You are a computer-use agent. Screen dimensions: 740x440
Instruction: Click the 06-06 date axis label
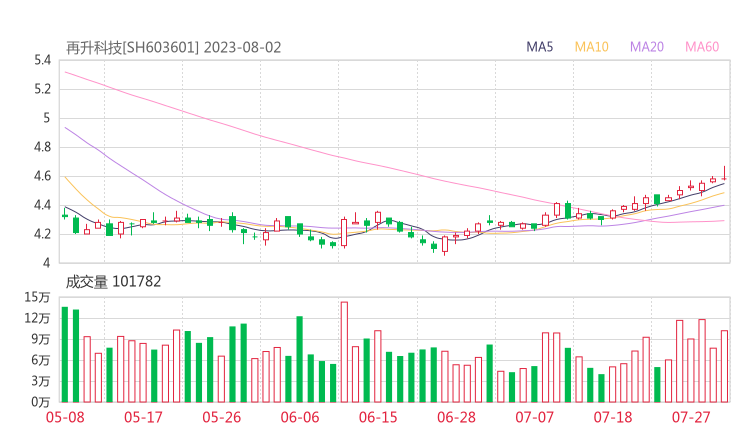300,417
